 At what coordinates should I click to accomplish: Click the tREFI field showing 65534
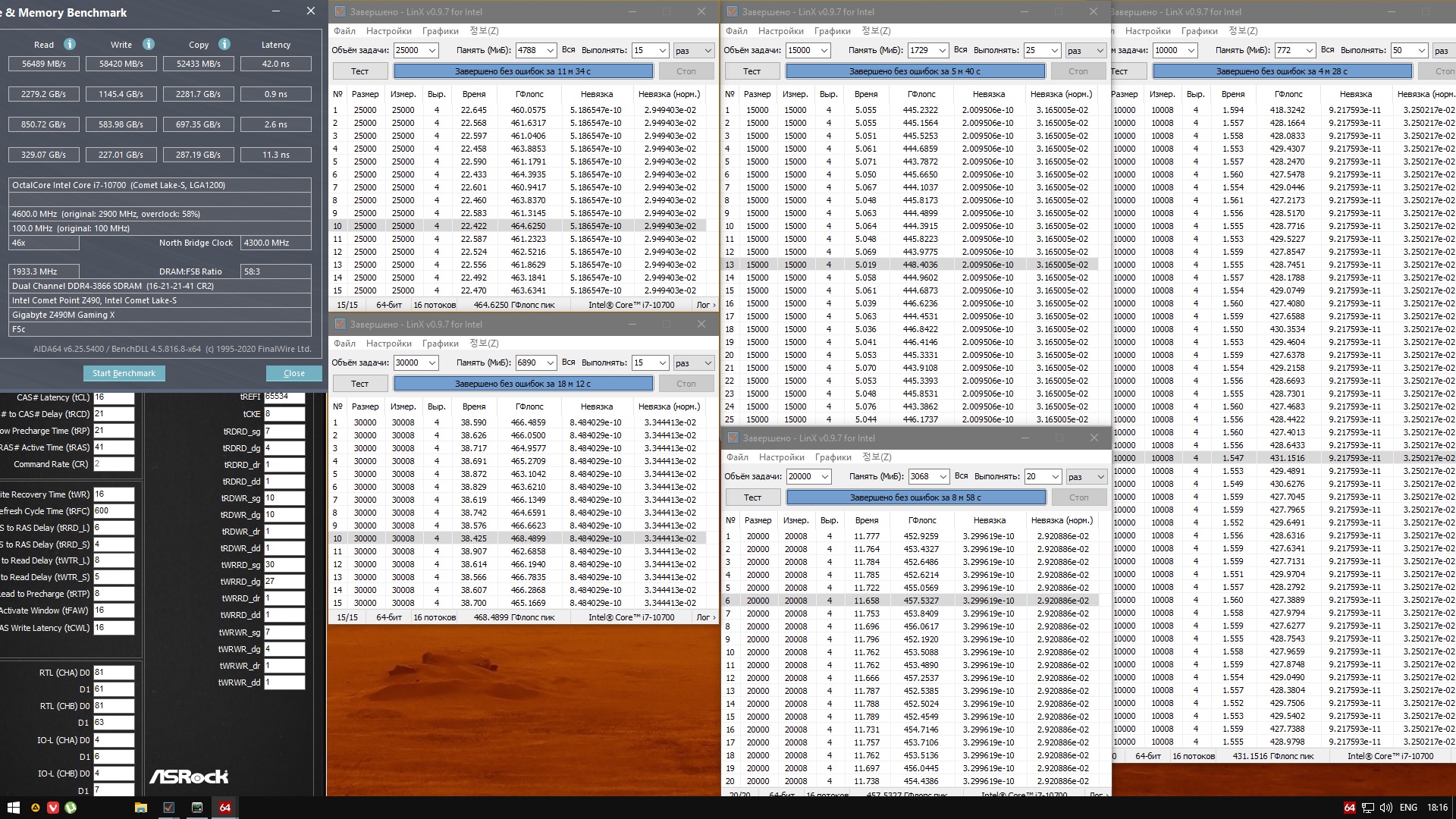[x=284, y=397]
